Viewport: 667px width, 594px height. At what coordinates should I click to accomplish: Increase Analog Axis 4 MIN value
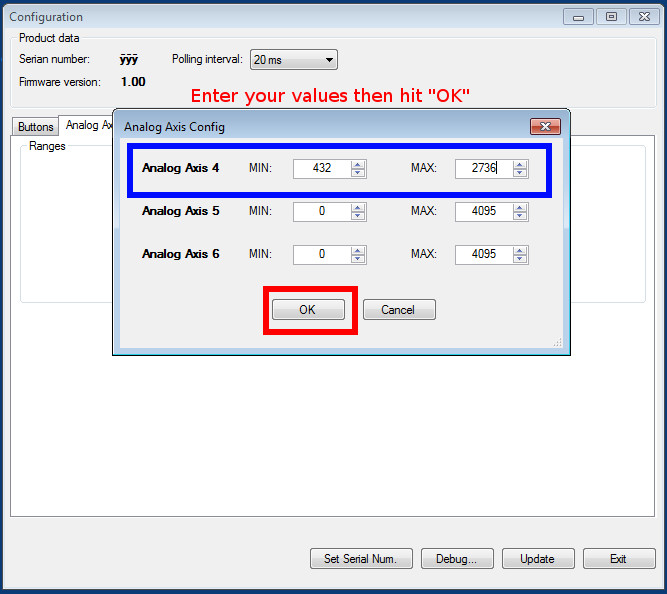[x=358, y=165]
